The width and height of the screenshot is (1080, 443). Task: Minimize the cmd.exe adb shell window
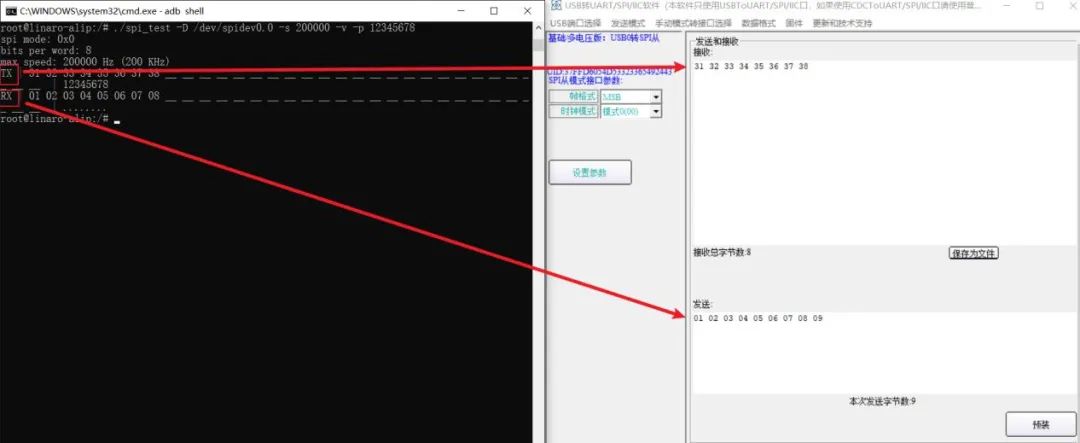(460, 11)
